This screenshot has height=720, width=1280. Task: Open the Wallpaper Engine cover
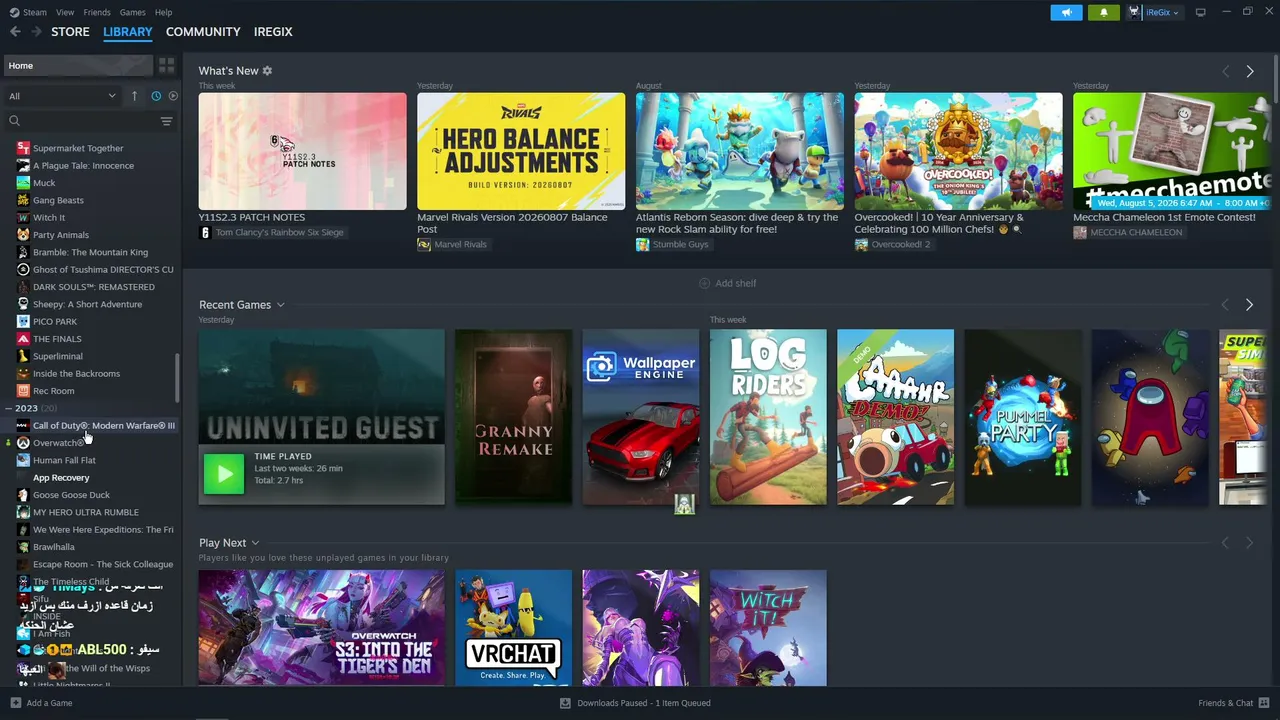tap(641, 417)
